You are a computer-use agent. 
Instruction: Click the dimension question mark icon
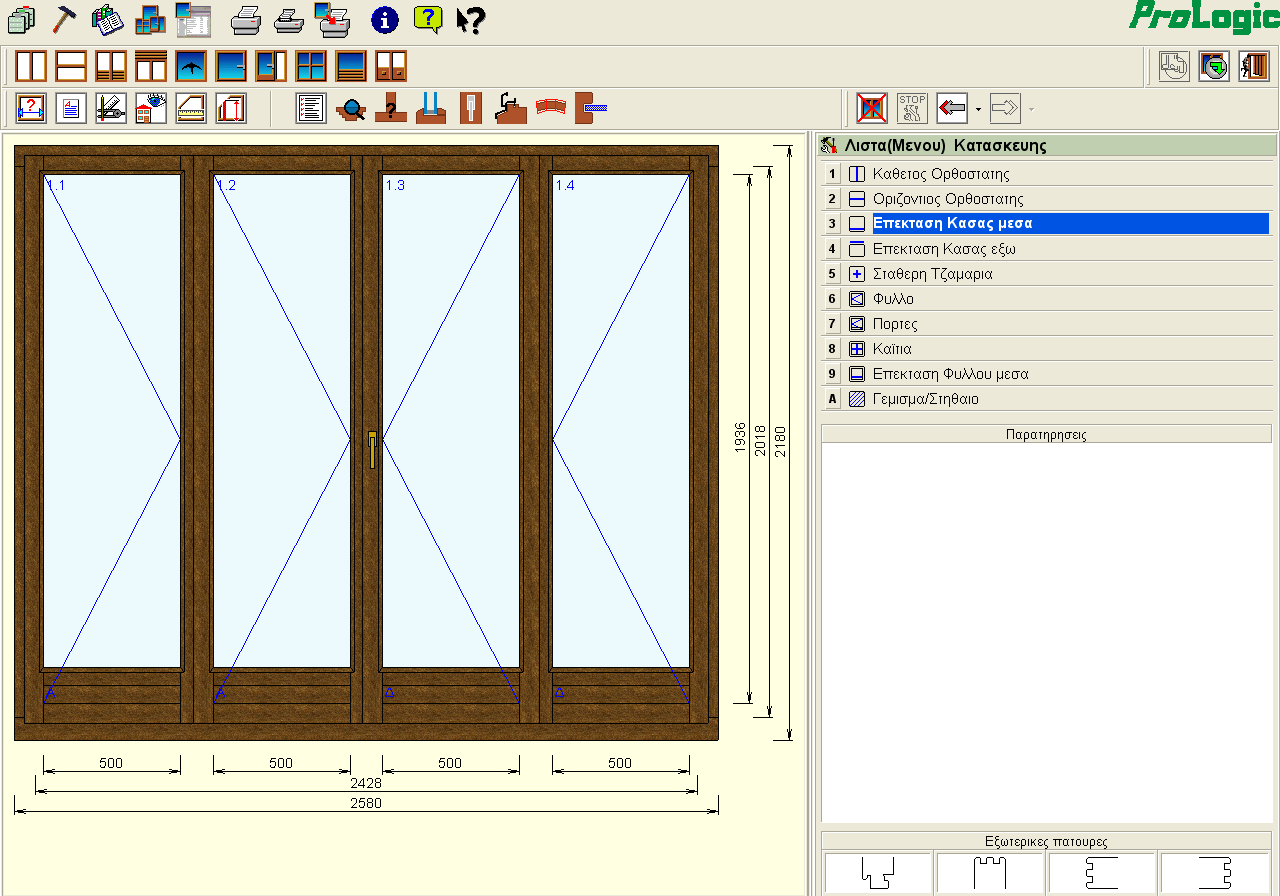(x=31, y=107)
